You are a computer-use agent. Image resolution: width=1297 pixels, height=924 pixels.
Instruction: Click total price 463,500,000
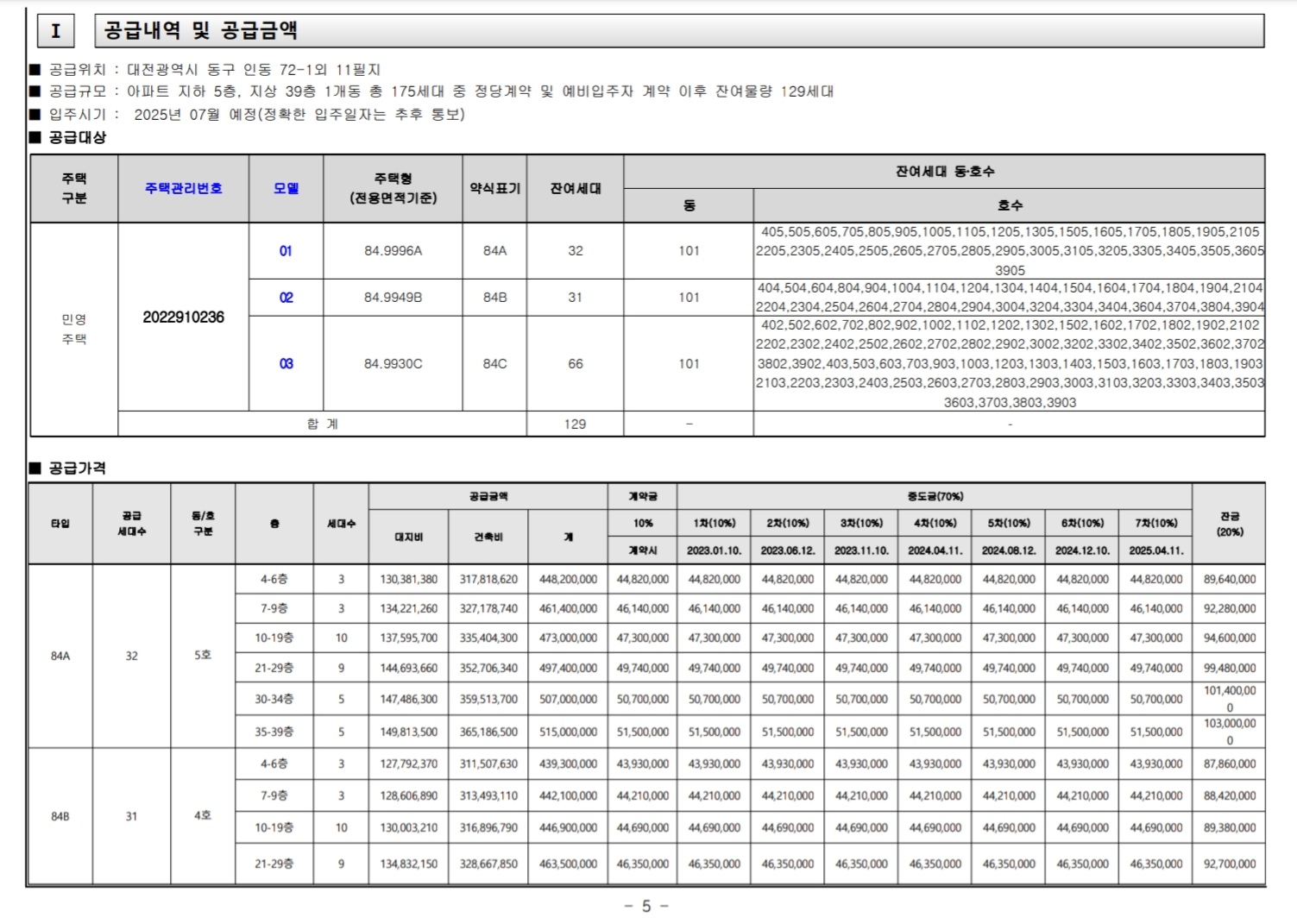point(568,864)
